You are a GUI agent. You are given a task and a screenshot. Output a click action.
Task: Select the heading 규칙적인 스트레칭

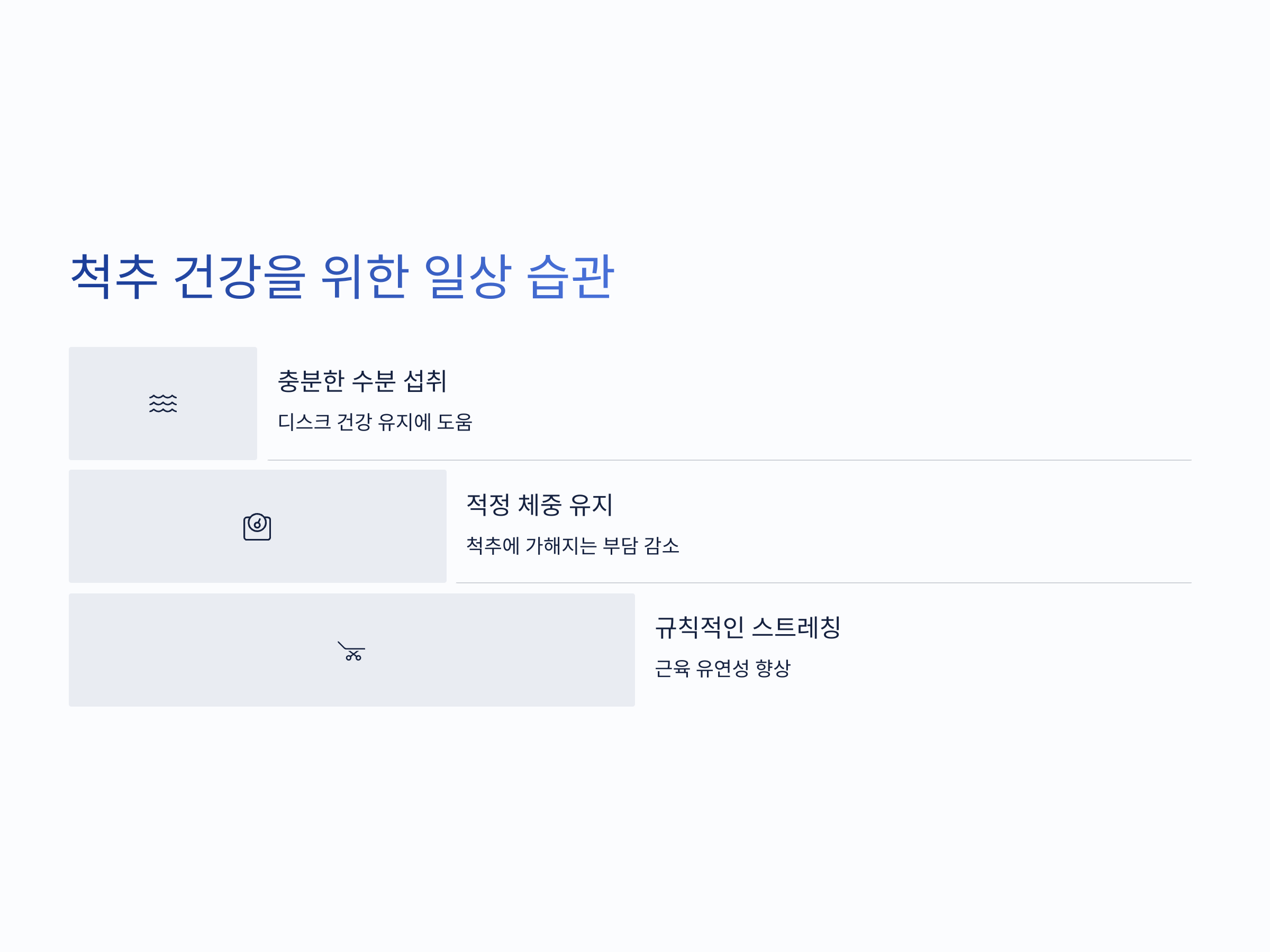pos(748,627)
